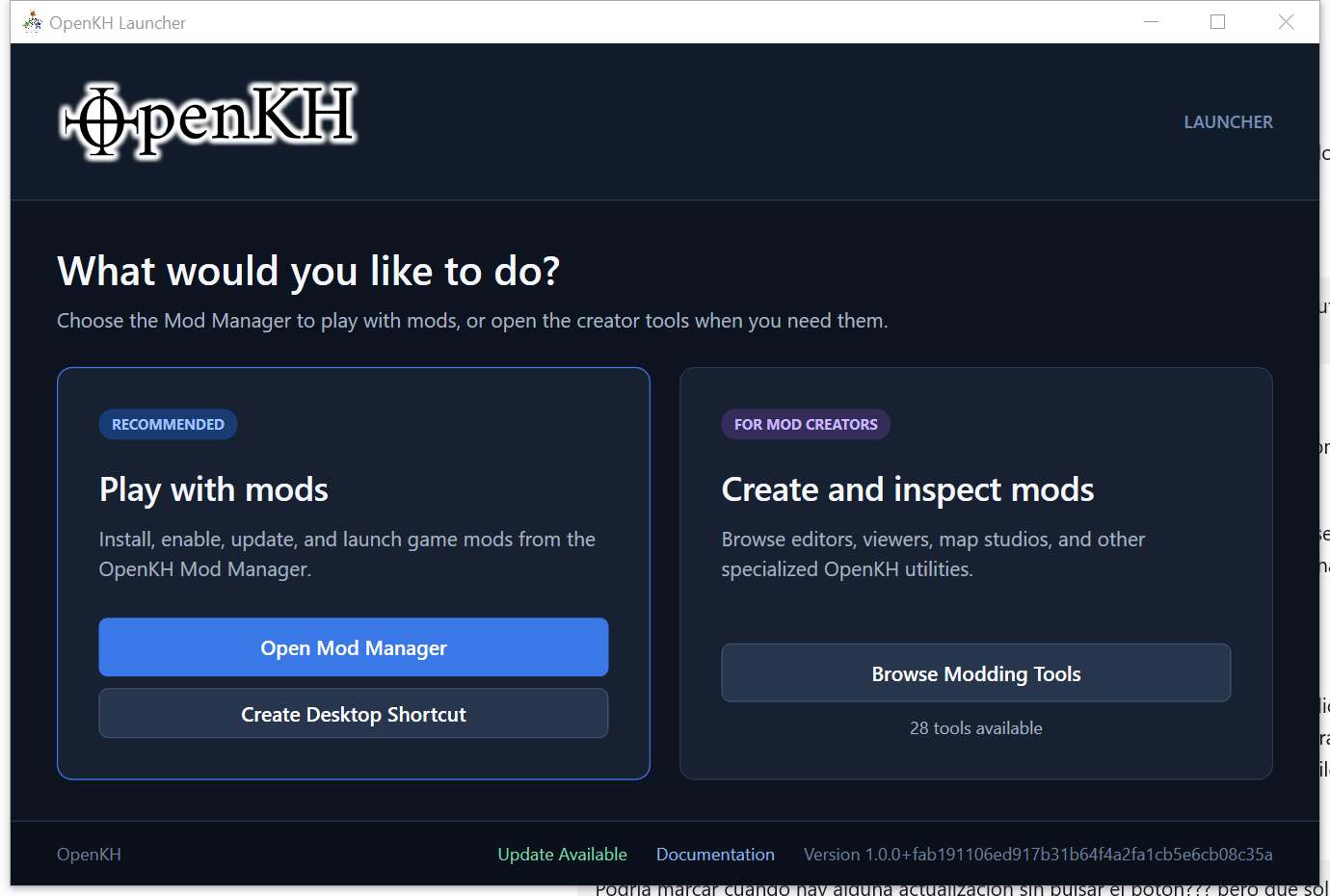Click the '28 tools available' text
The width and height of the screenshot is (1330, 896).
(x=976, y=728)
